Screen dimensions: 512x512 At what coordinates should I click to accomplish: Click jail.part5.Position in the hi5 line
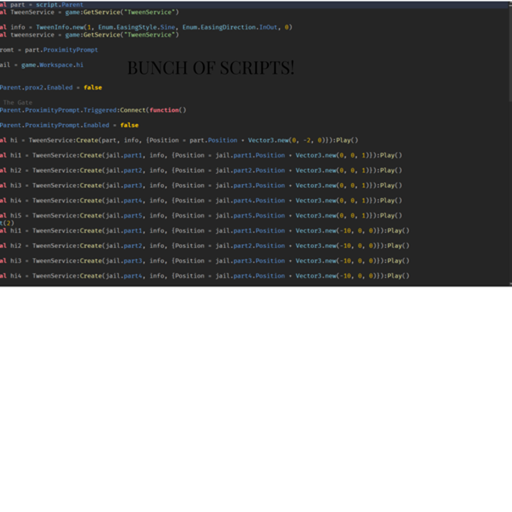[250, 216]
